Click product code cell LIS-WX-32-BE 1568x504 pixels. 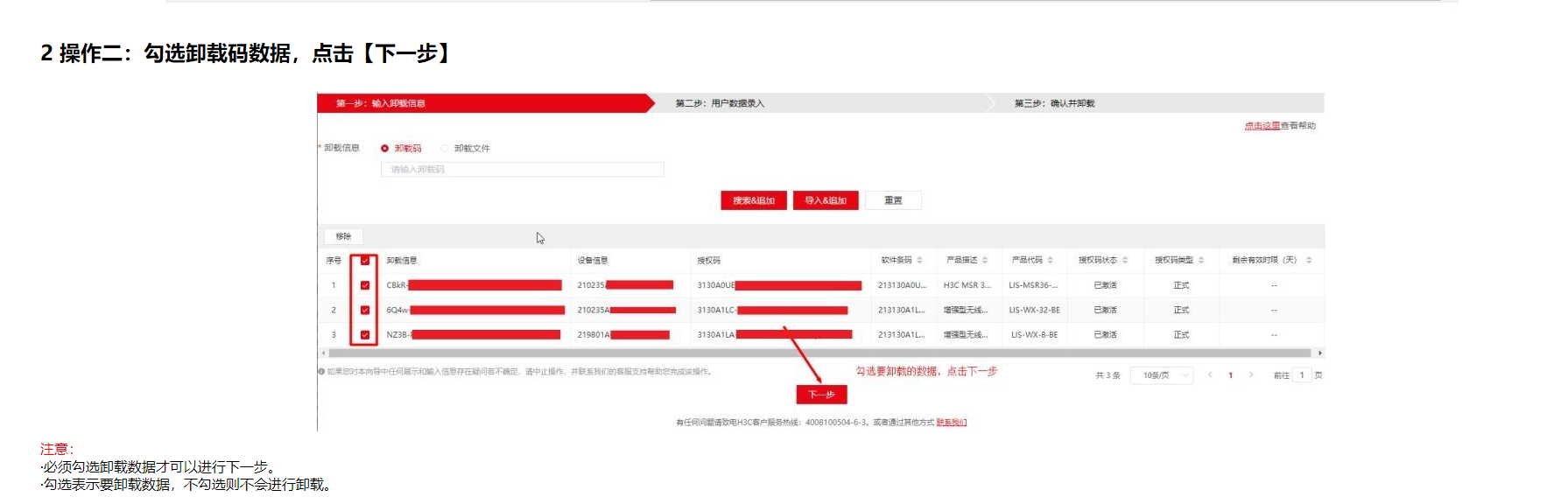click(x=1034, y=310)
